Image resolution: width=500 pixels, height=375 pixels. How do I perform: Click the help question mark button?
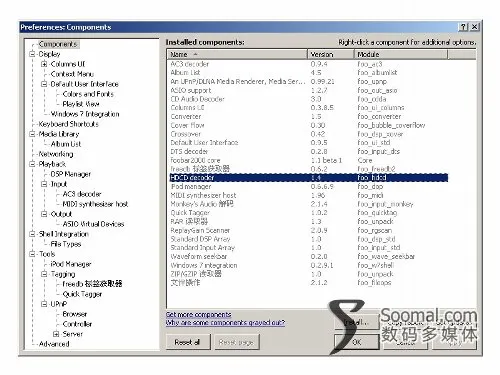[x=463, y=27]
